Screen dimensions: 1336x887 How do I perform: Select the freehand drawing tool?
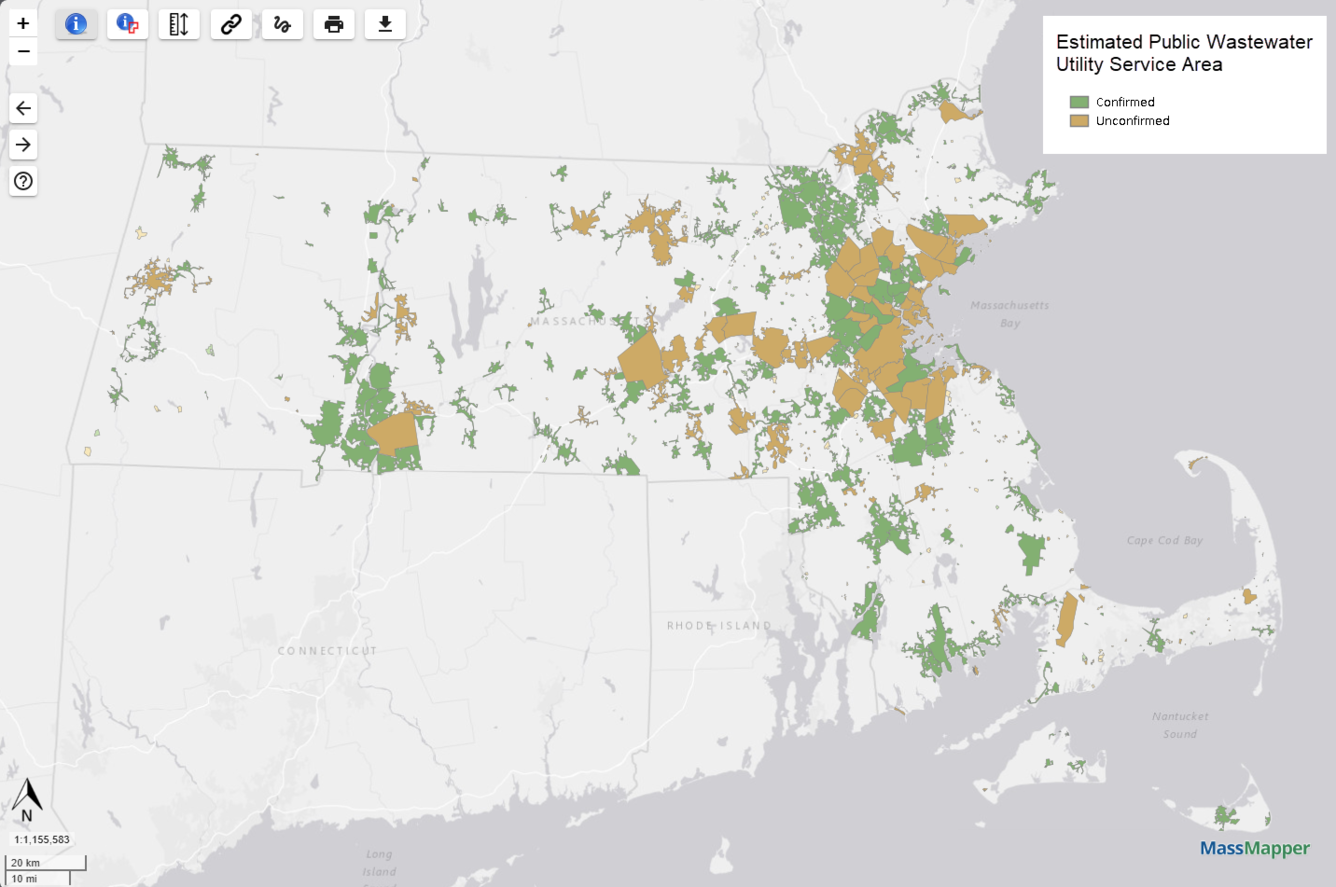click(282, 24)
